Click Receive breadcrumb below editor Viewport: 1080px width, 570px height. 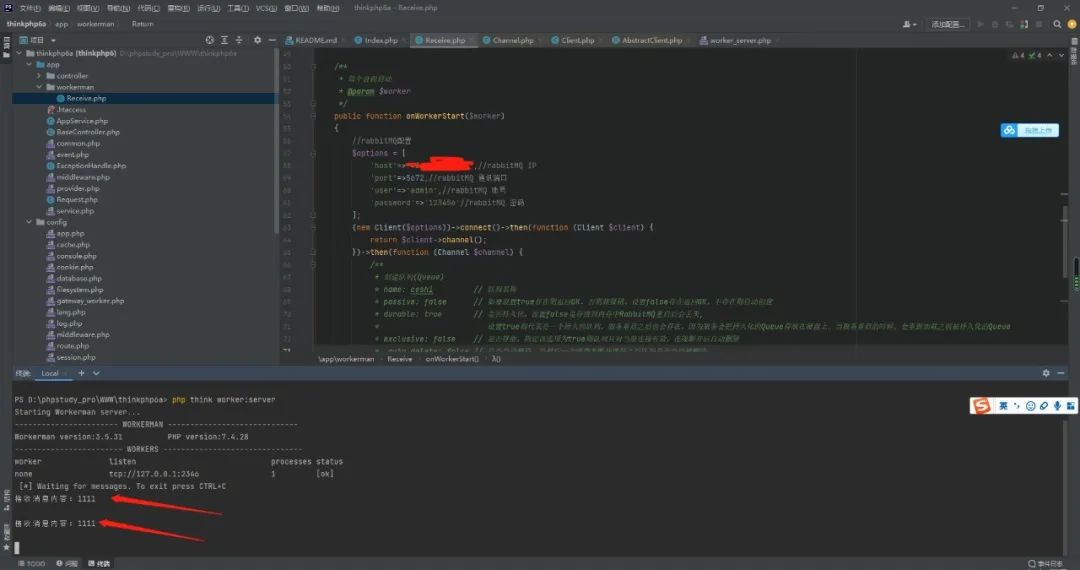[x=399, y=359]
